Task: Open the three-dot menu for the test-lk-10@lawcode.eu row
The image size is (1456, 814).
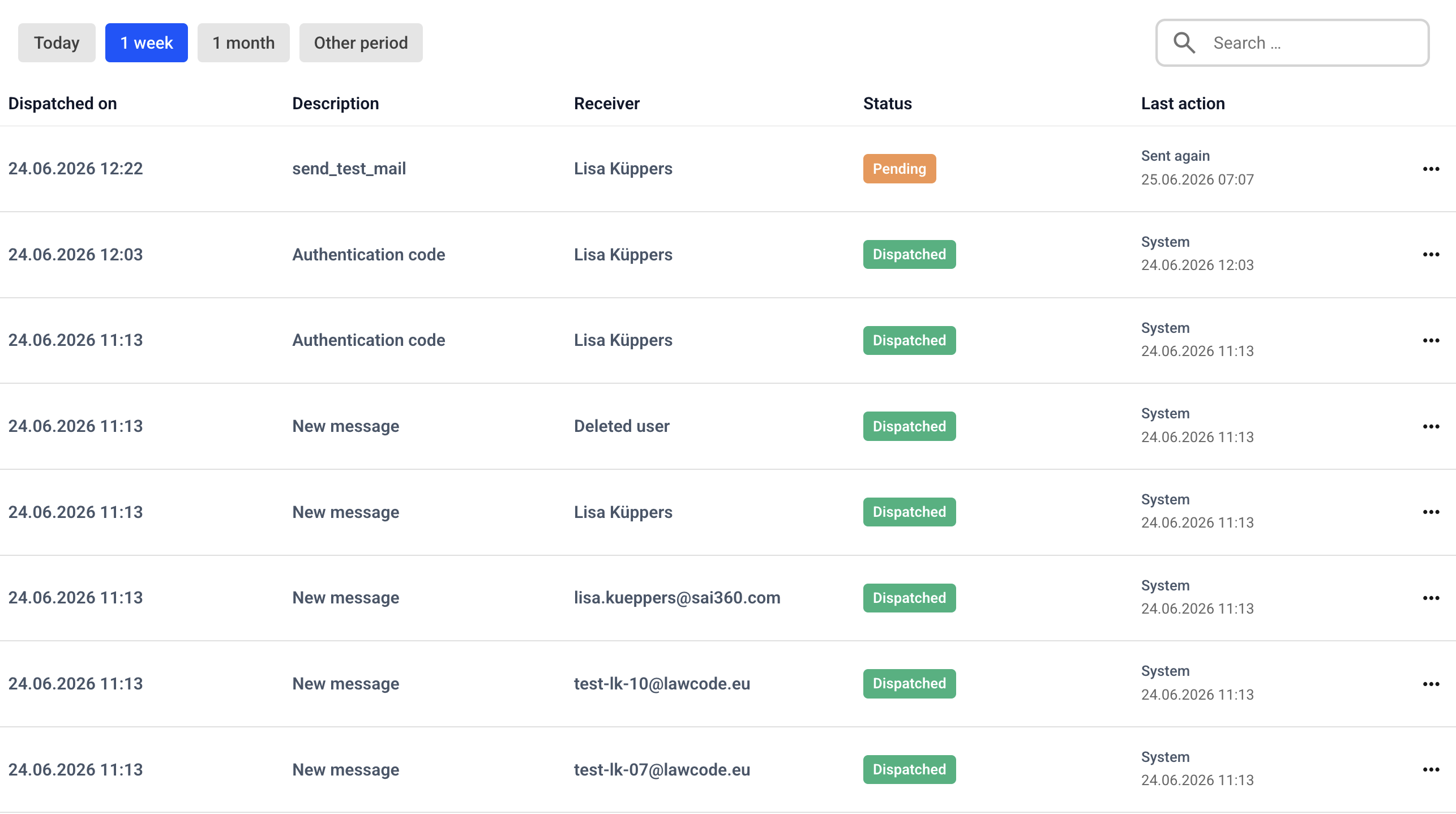Action: click(x=1431, y=684)
